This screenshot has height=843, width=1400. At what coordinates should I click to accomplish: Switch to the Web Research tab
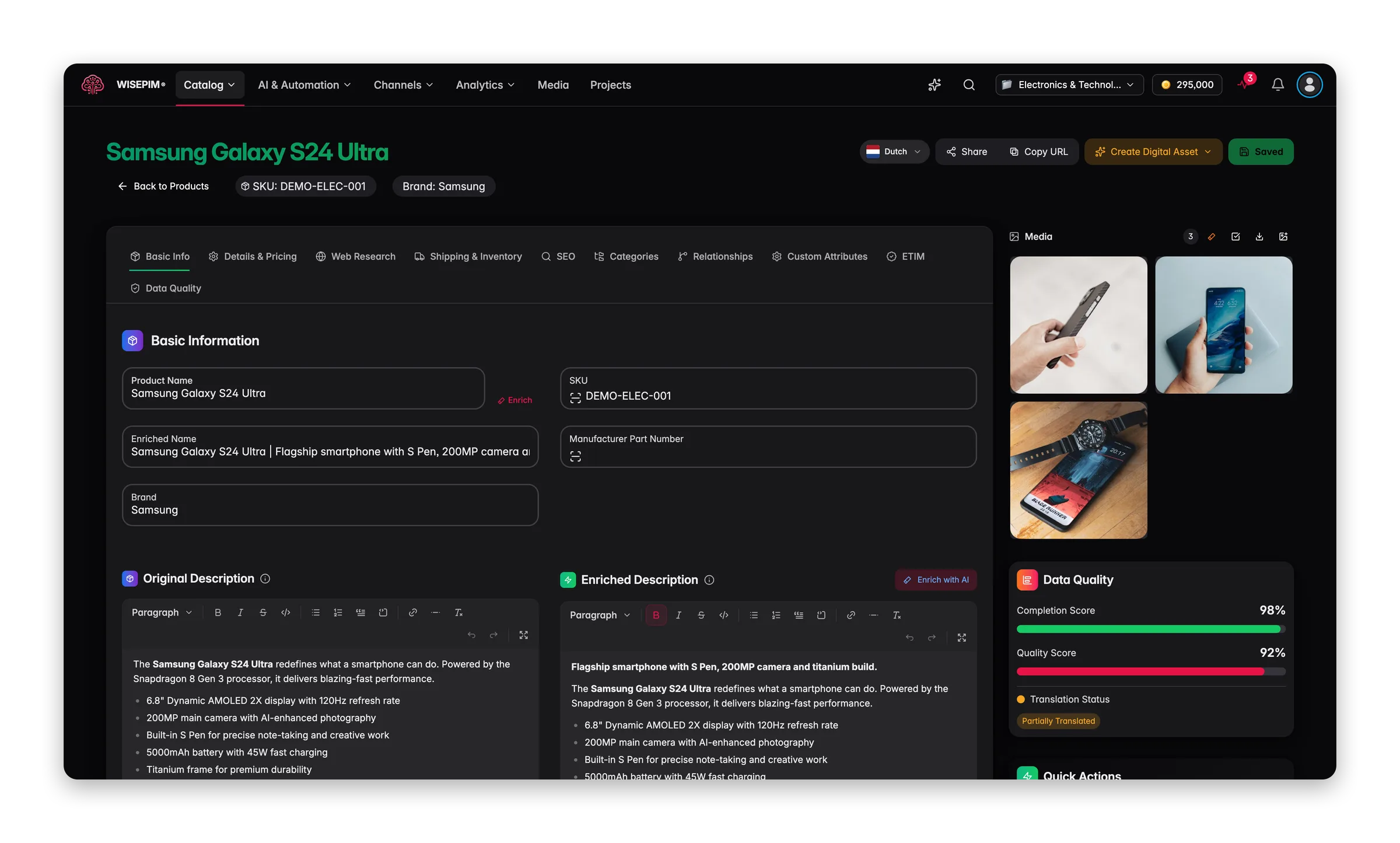click(355, 257)
